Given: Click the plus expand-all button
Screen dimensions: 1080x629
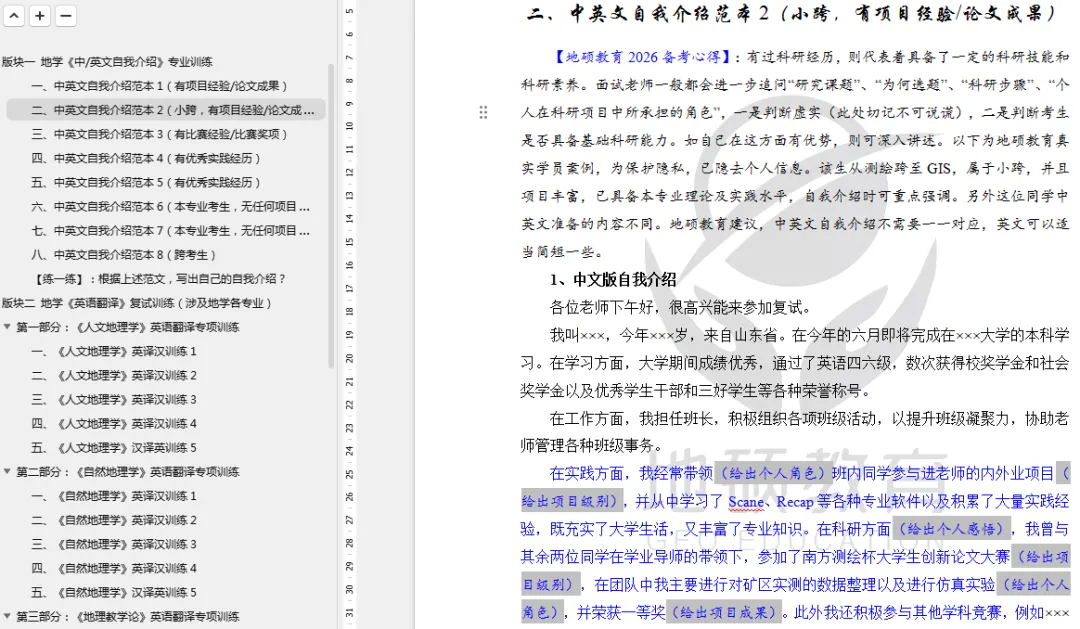Looking at the screenshot, I should pyautogui.click(x=40, y=15).
